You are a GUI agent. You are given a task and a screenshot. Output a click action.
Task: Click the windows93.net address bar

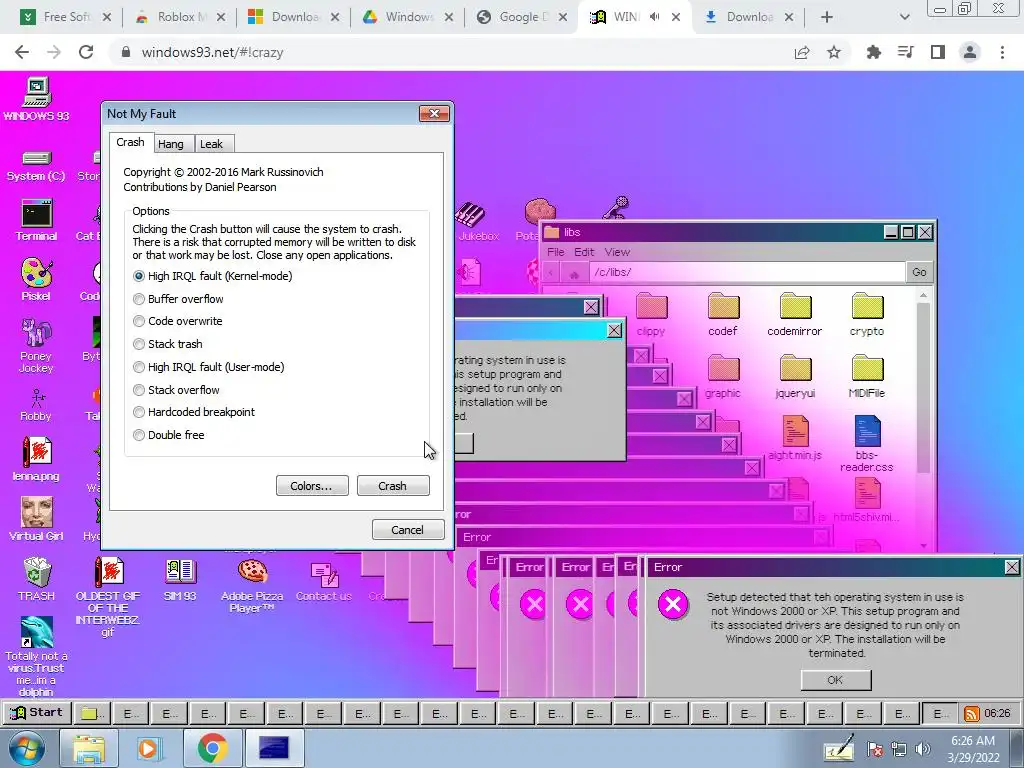point(451,52)
